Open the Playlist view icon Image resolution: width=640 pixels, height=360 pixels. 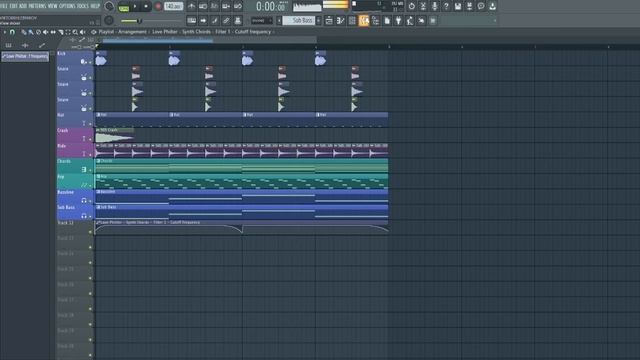(x=329, y=20)
